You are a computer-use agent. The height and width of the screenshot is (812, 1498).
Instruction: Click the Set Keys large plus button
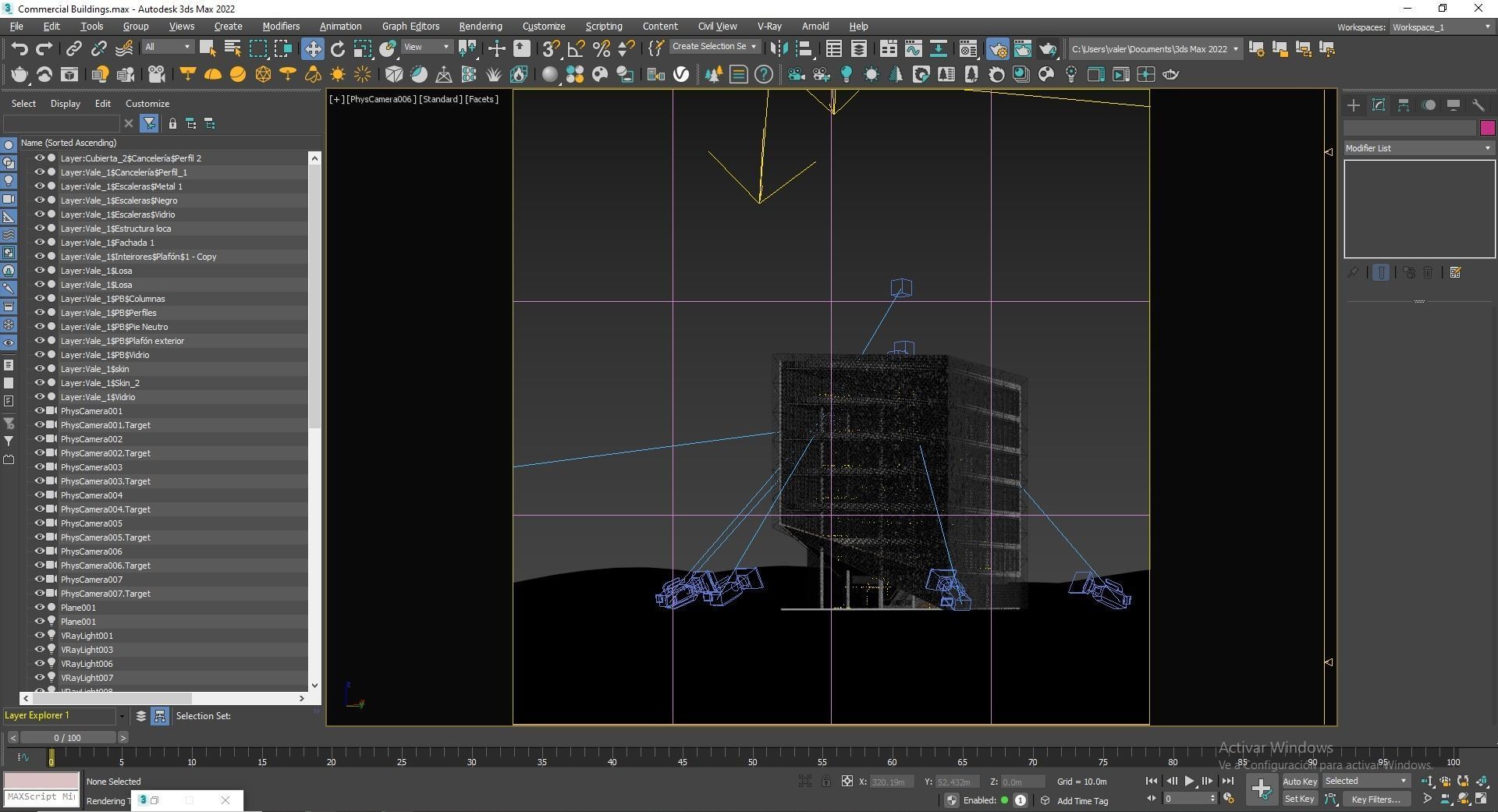[1261, 789]
